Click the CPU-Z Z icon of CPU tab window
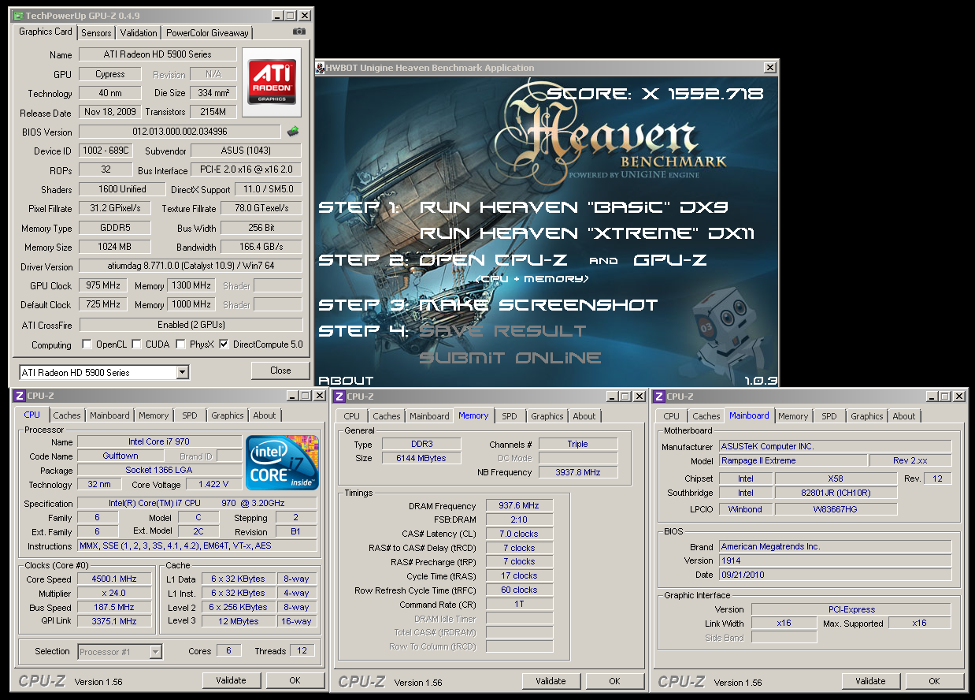This screenshot has width=975, height=700. (x=20, y=395)
